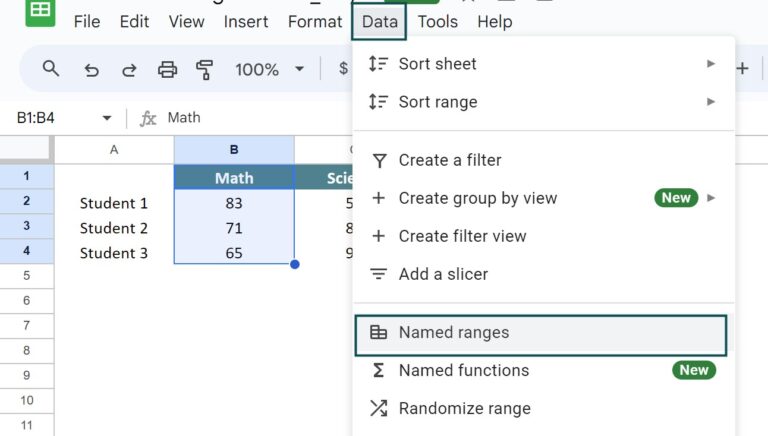
Task: Click the sigma Named functions icon
Action: (x=378, y=370)
